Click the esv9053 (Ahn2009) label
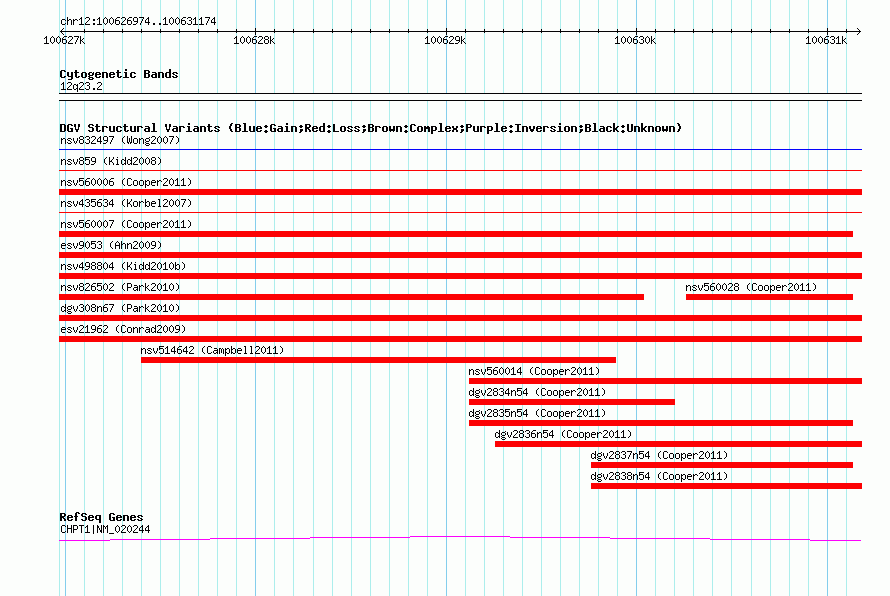890x596 pixels. [111, 245]
